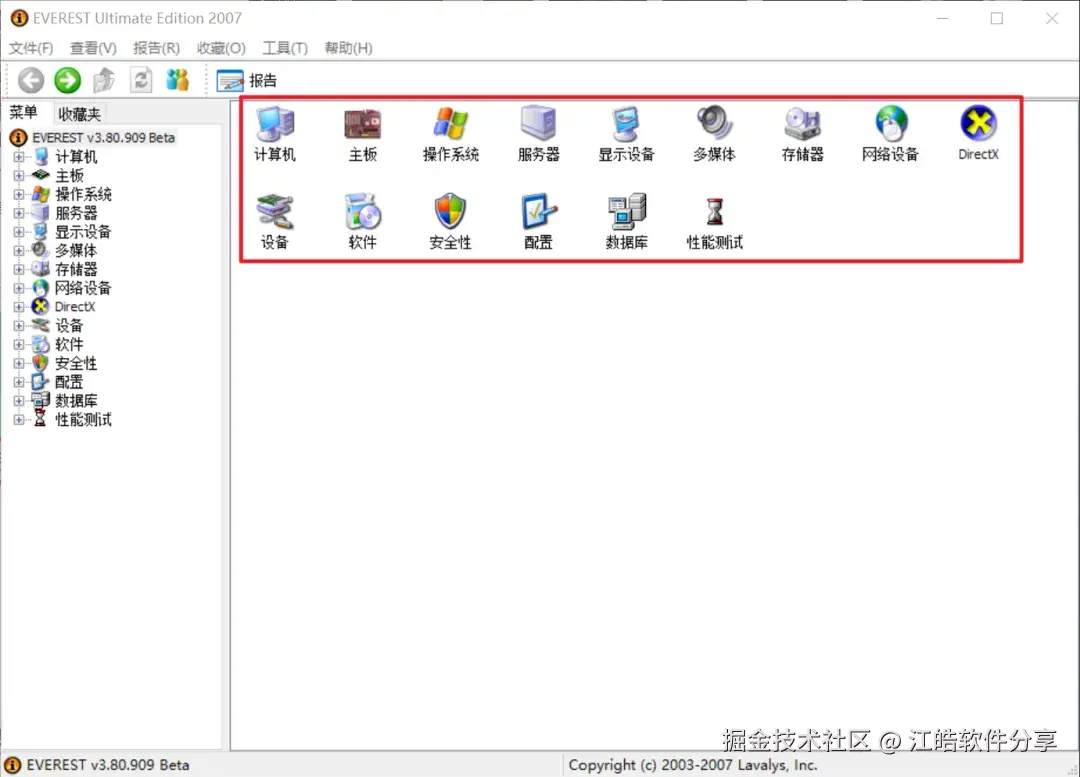The width and height of the screenshot is (1080, 777).
Task: Expand the 主板 tree node
Action: pos(19,176)
